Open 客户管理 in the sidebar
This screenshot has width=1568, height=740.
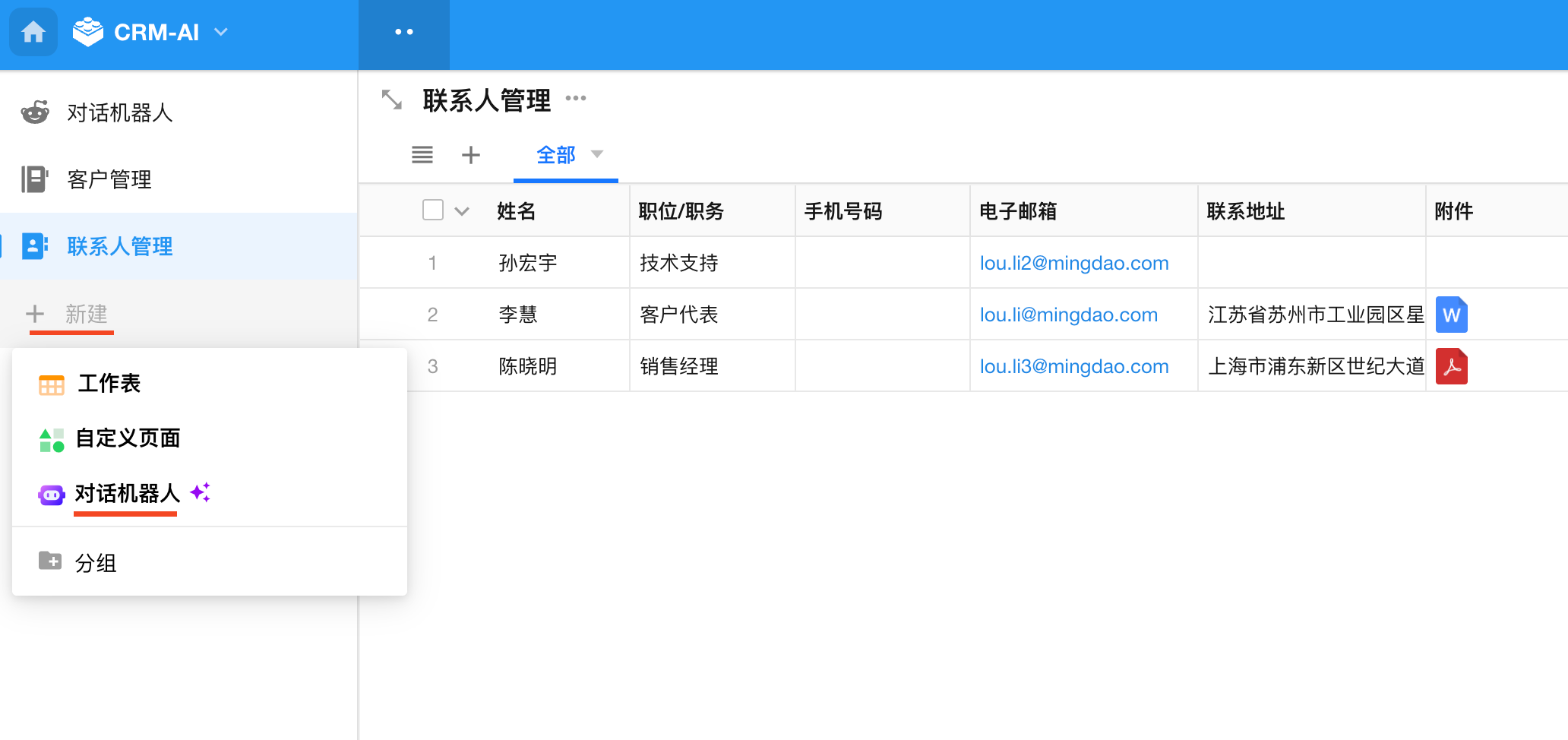pos(109,179)
